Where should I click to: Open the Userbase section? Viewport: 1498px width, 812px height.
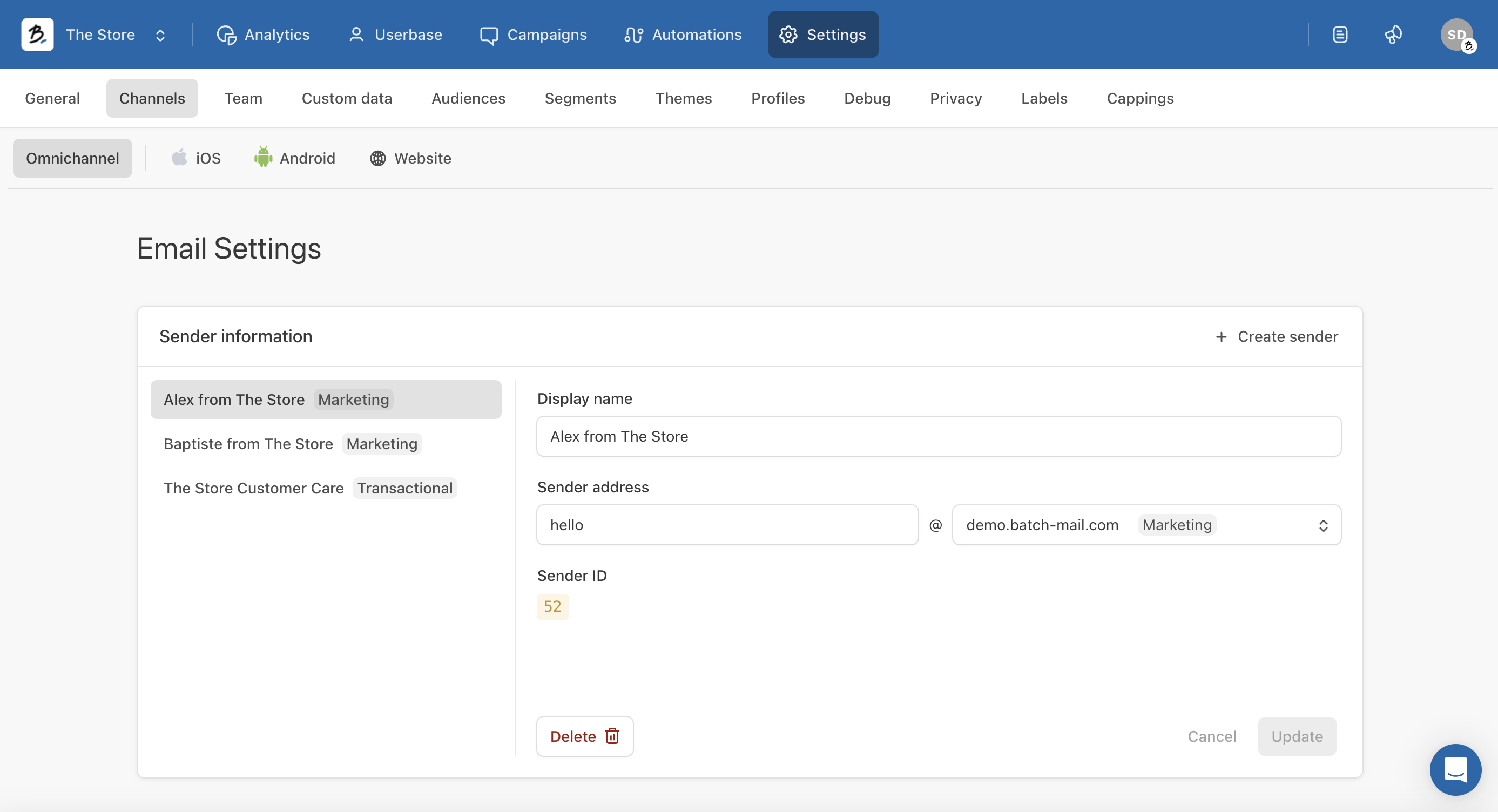tap(395, 35)
